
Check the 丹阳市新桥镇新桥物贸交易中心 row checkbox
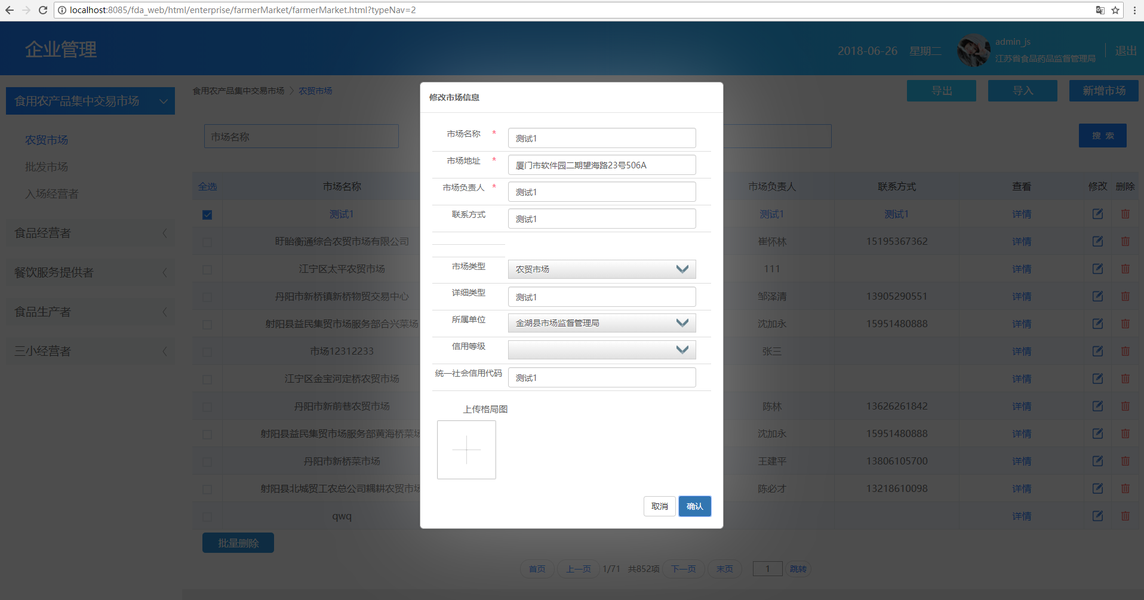207,297
